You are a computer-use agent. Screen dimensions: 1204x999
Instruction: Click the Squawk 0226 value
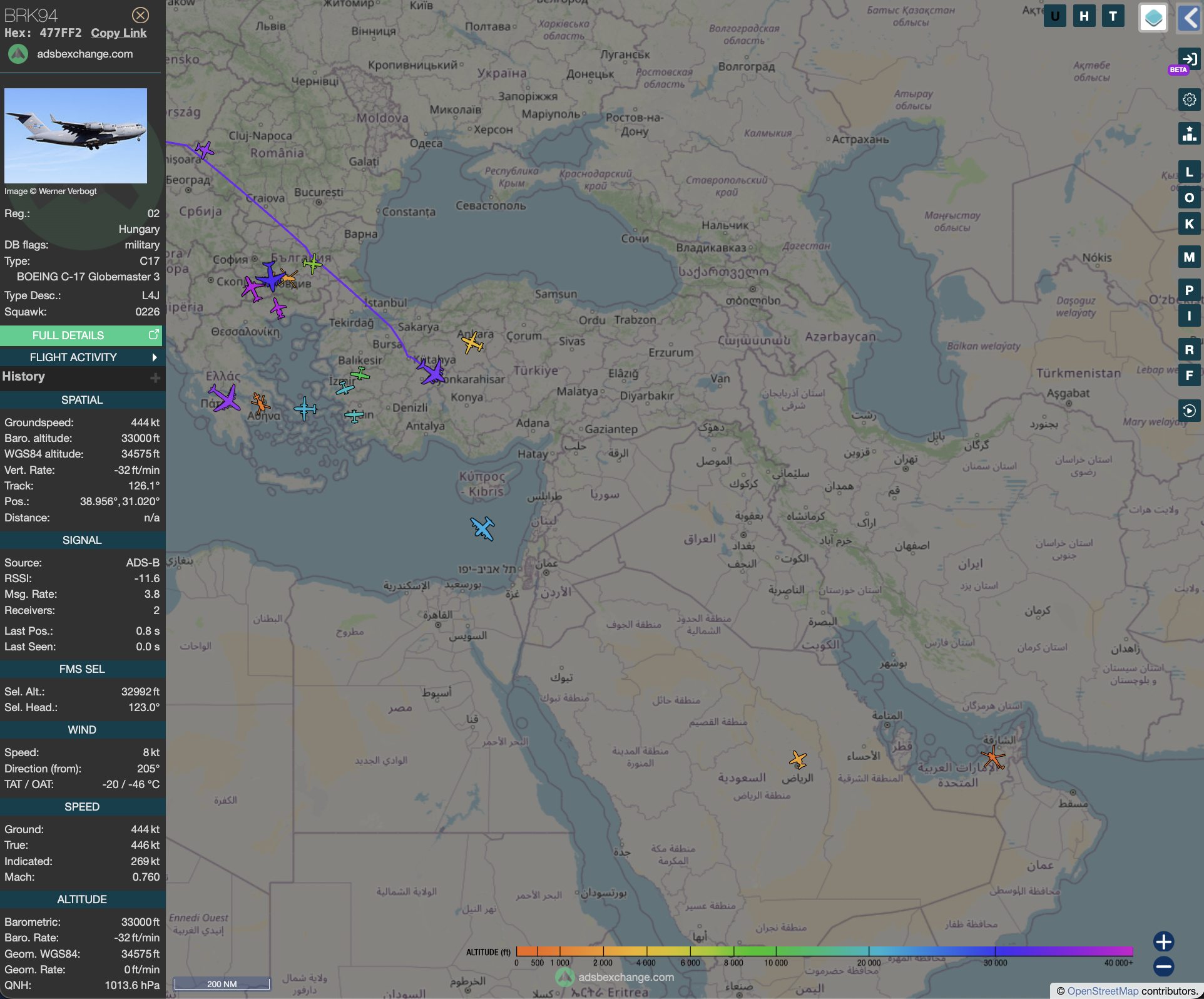point(148,312)
